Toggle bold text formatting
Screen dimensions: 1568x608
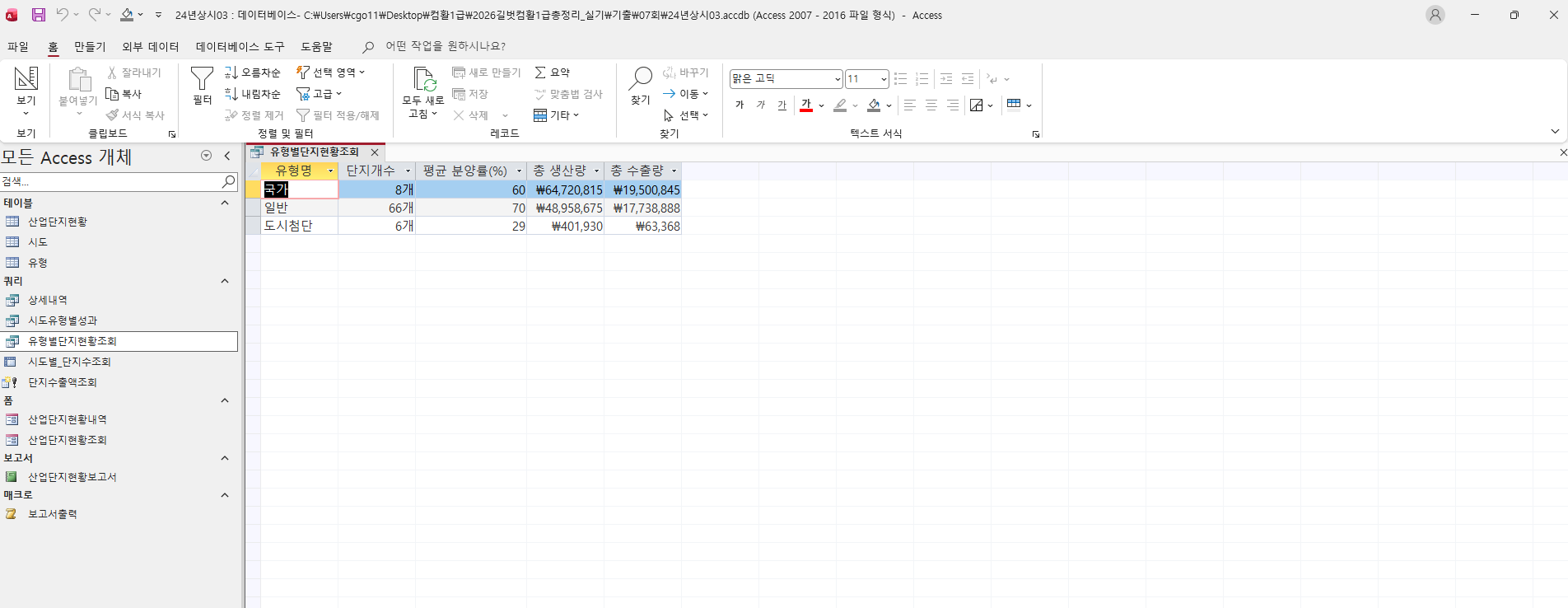pyautogui.click(x=740, y=105)
